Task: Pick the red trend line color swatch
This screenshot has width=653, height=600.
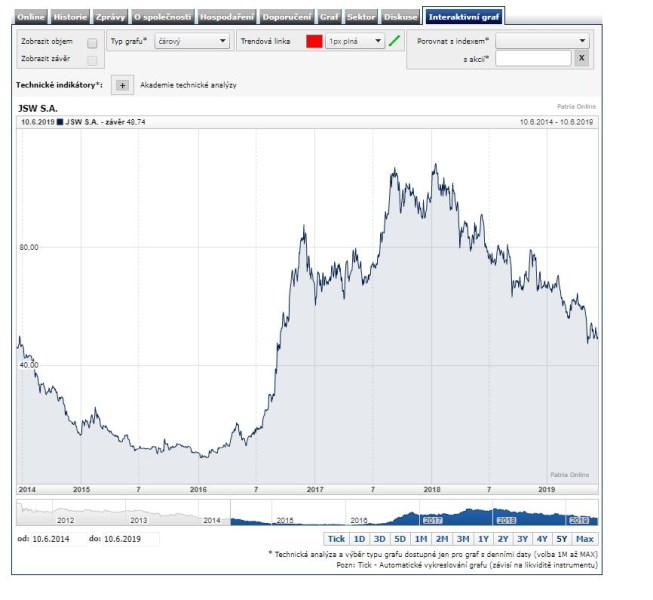Action: click(x=314, y=41)
